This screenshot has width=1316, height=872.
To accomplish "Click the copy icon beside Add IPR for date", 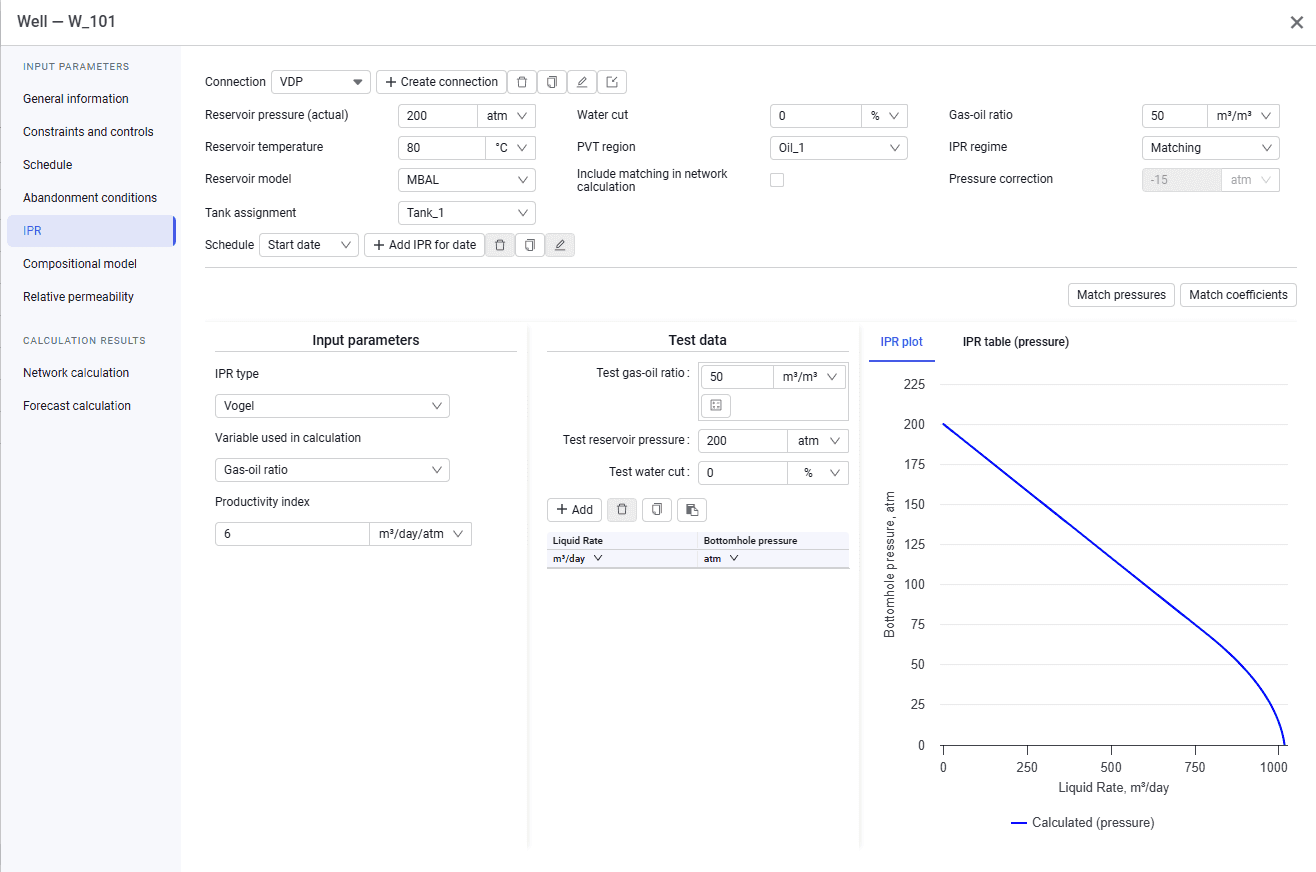I will pos(530,245).
